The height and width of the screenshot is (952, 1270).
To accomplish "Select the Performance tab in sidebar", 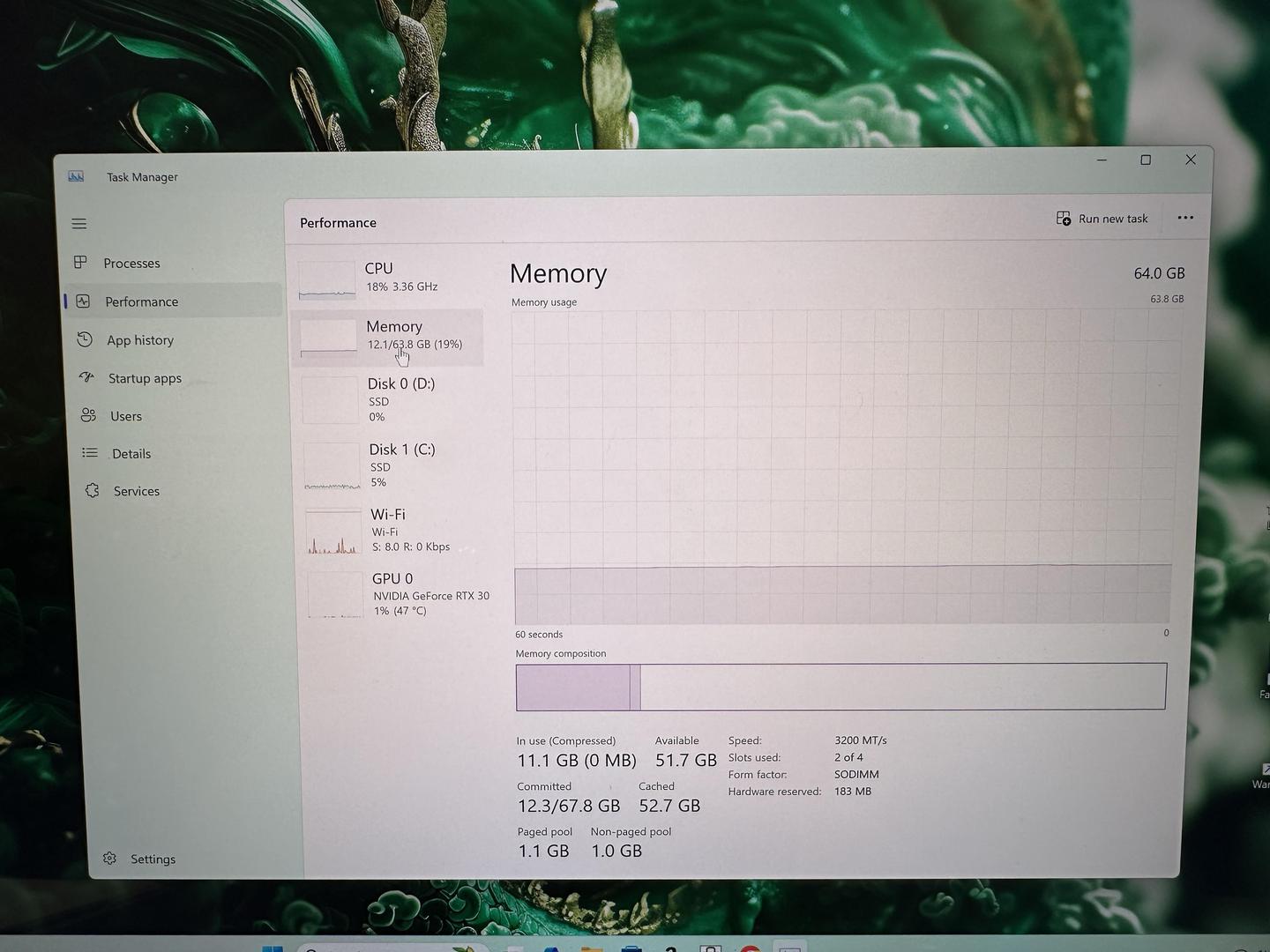I will (141, 301).
